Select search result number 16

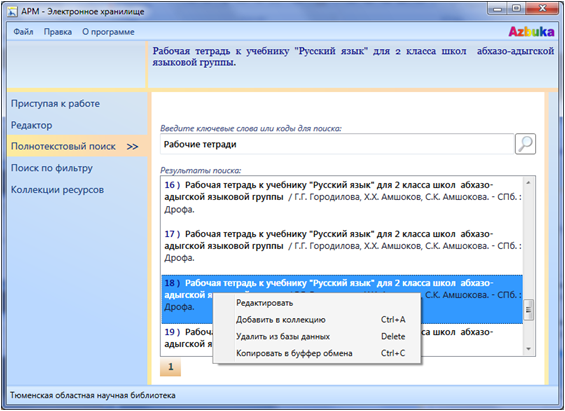pos(342,197)
